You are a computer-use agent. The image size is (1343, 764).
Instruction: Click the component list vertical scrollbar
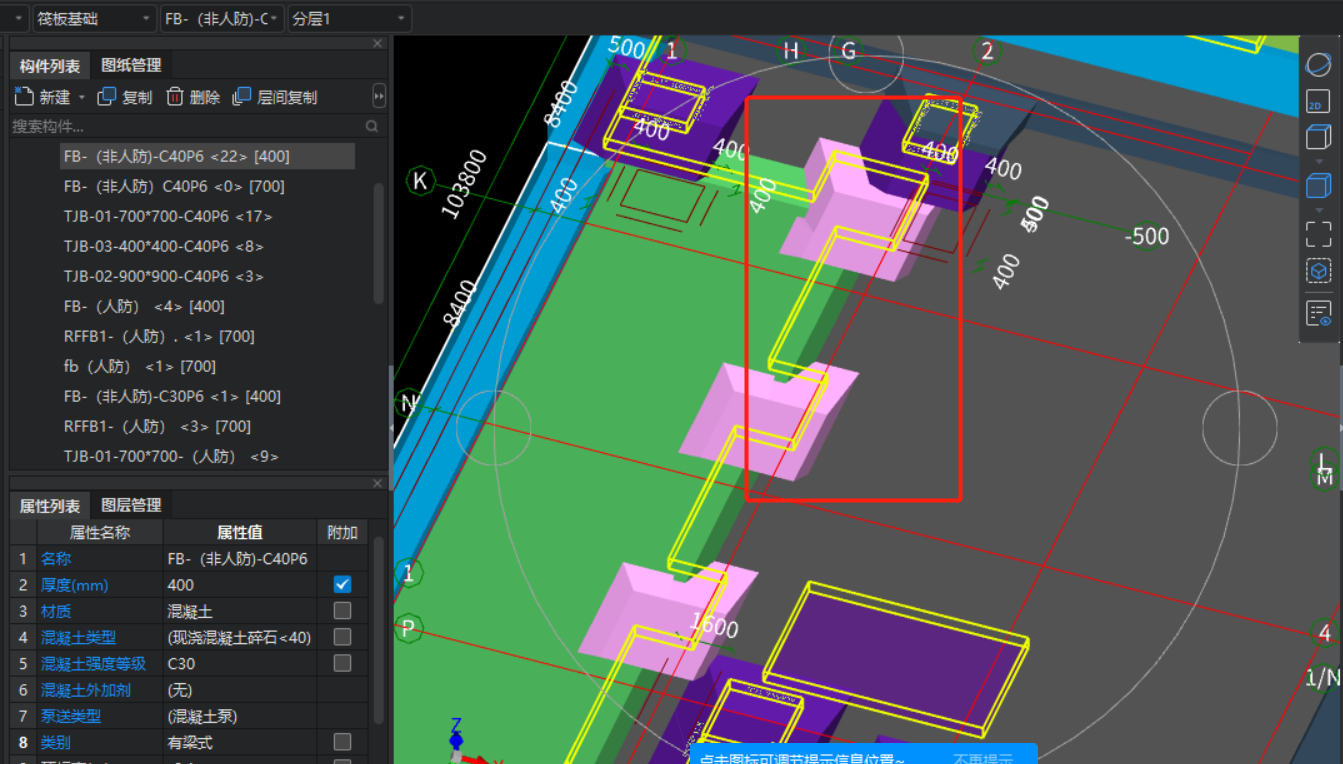point(378,243)
